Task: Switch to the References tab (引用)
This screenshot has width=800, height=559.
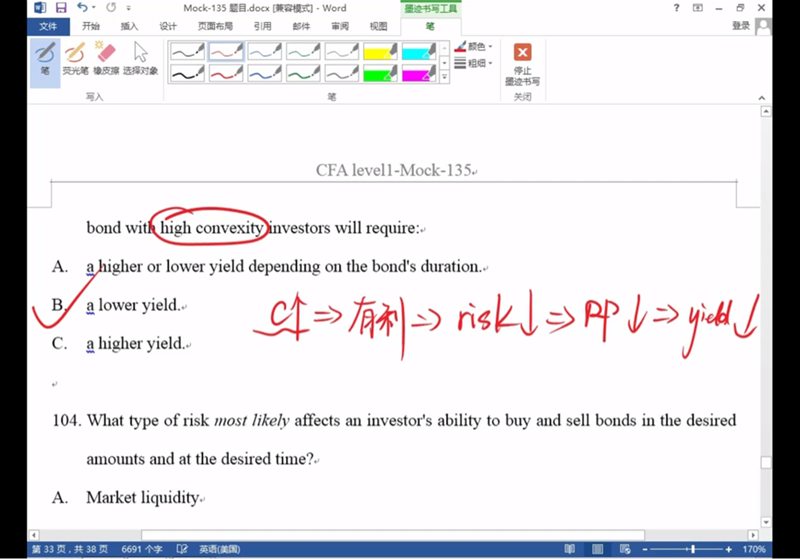Action: 263,27
